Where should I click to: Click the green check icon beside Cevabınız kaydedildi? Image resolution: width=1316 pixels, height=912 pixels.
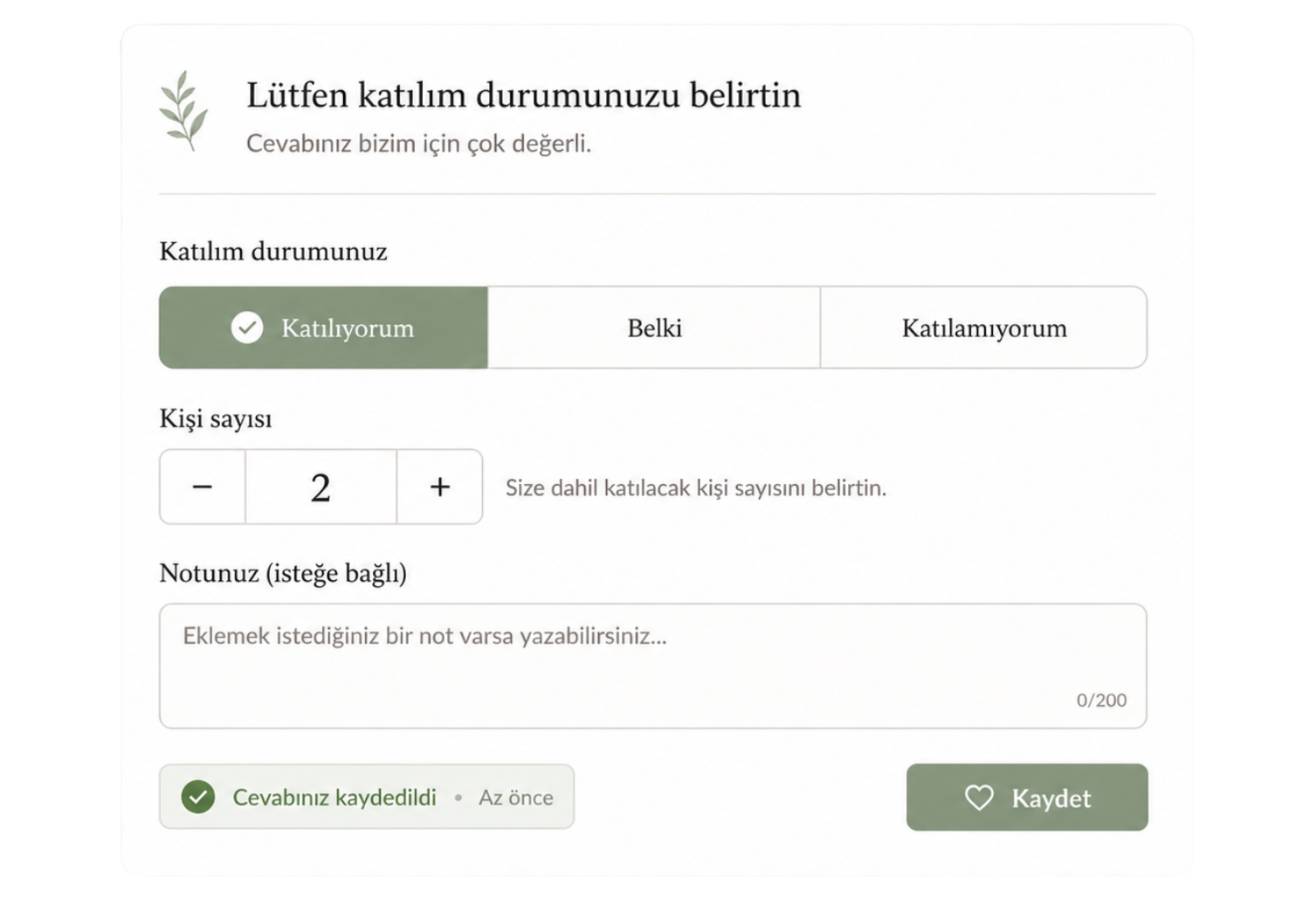tap(198, 797)
